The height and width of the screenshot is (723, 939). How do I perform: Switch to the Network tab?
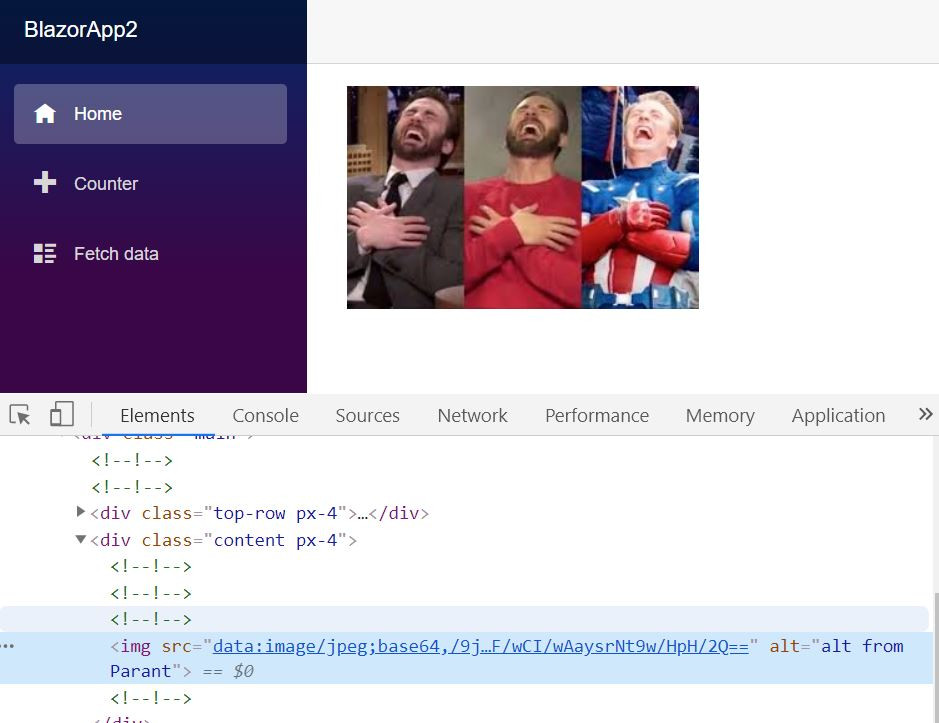pyautogui.click(x=472, y=415)
